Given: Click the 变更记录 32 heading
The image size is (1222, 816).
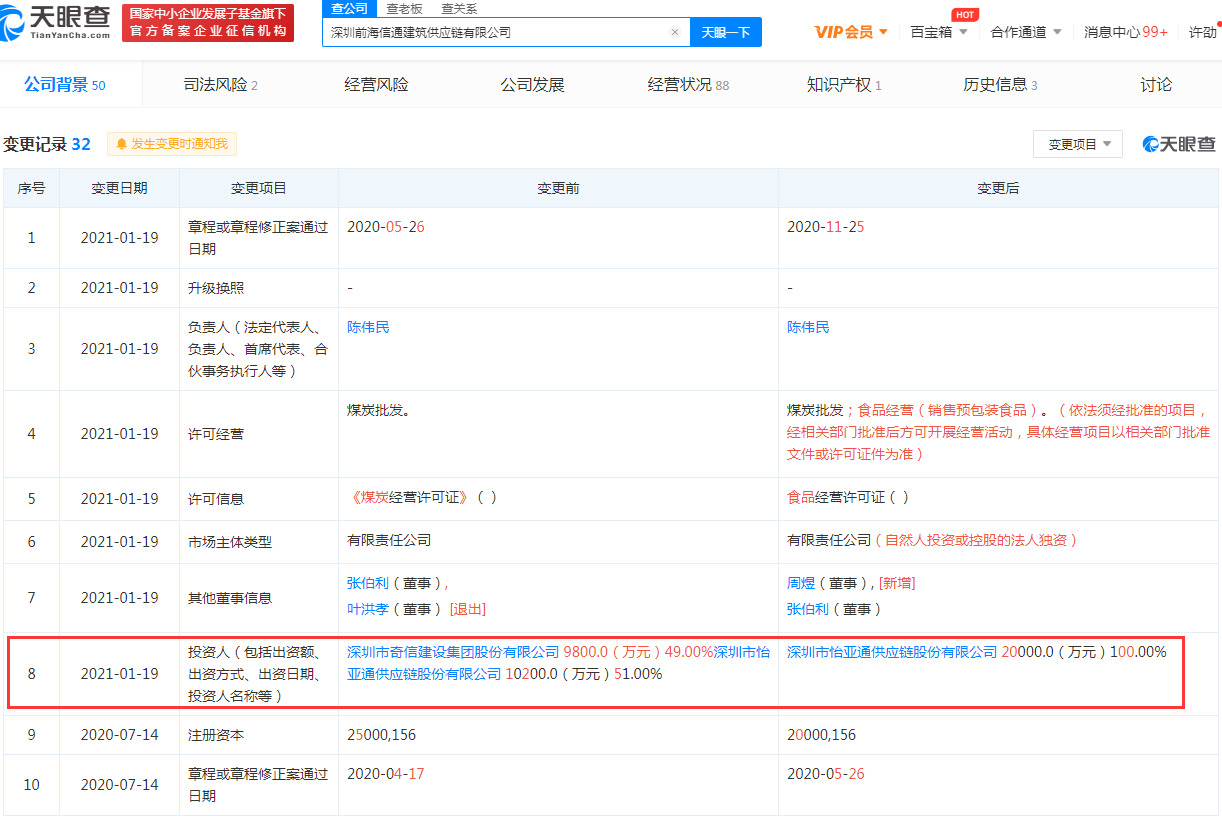Looking at the screenshot, I should click(x=47, y=144).
